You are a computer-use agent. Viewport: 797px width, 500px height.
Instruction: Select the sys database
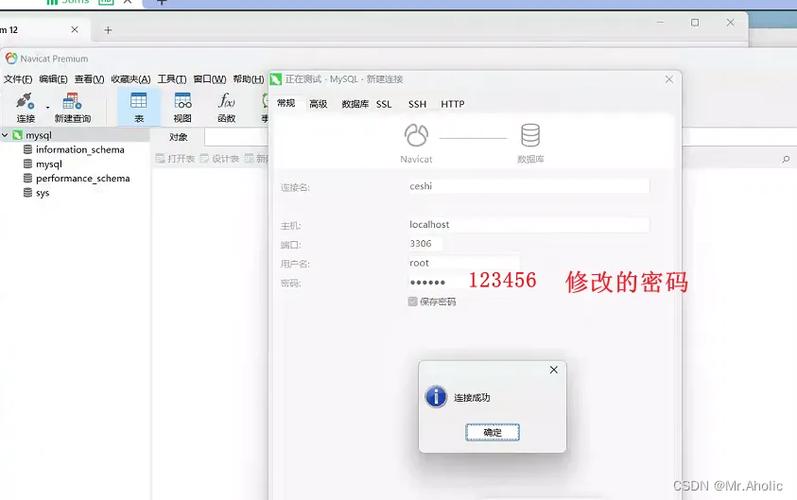pos(42,193)
